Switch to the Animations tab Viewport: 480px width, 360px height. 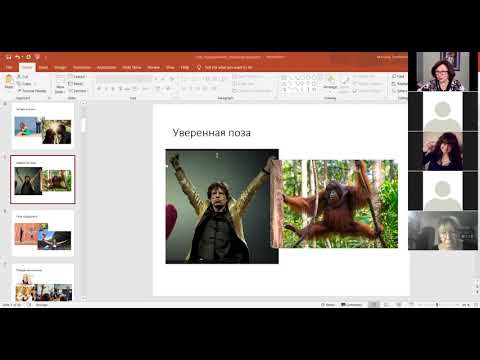pos(107,67)
